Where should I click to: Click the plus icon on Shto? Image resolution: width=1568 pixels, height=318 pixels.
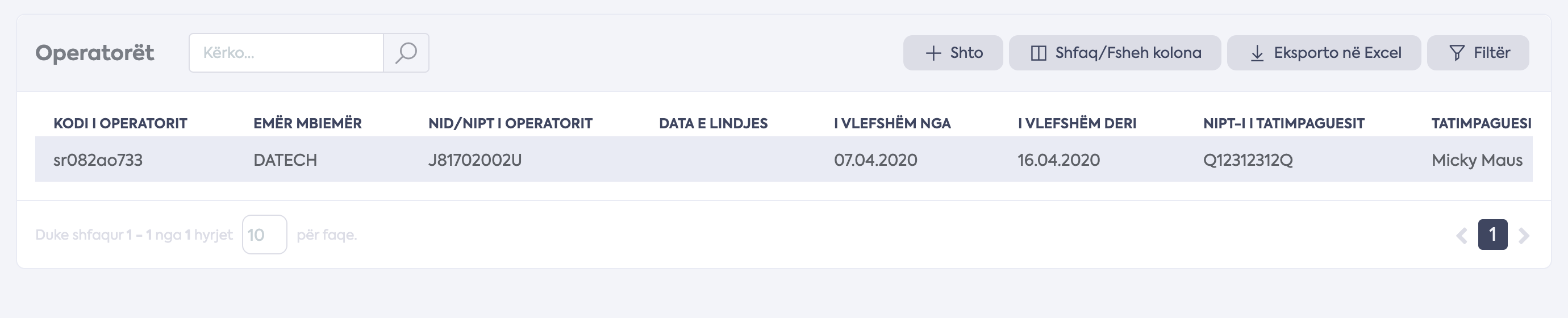pyautogui.click(x=933, y=53)
